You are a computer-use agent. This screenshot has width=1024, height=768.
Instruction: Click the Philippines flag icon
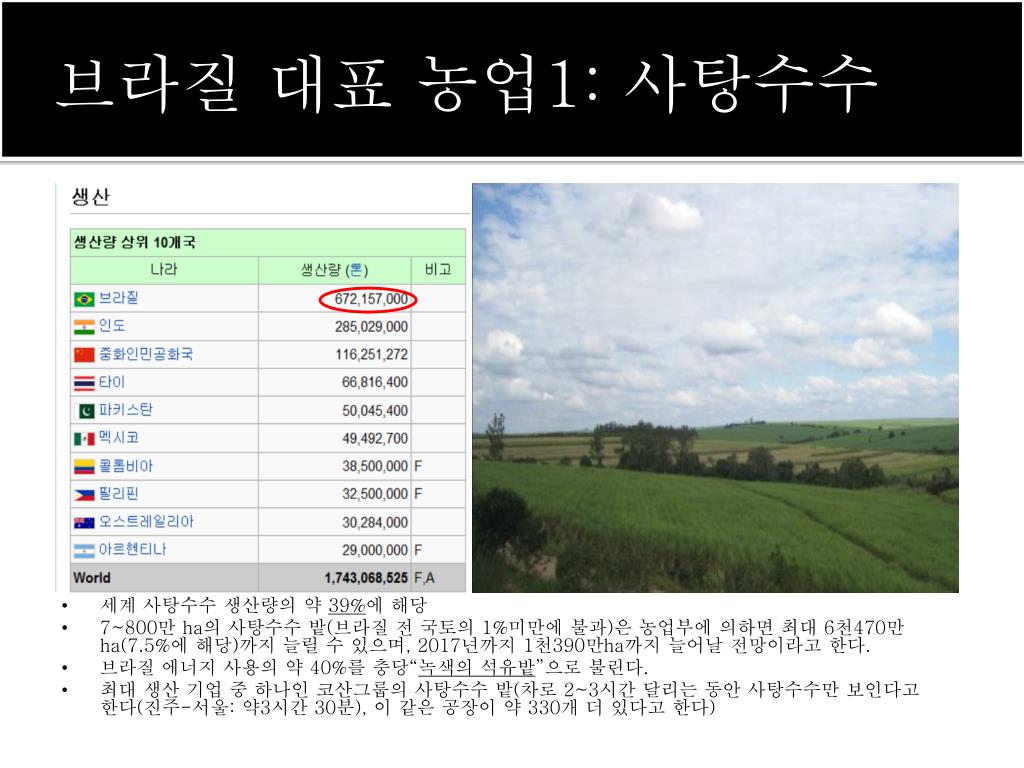pyautogui.click(x=84, y=495)
